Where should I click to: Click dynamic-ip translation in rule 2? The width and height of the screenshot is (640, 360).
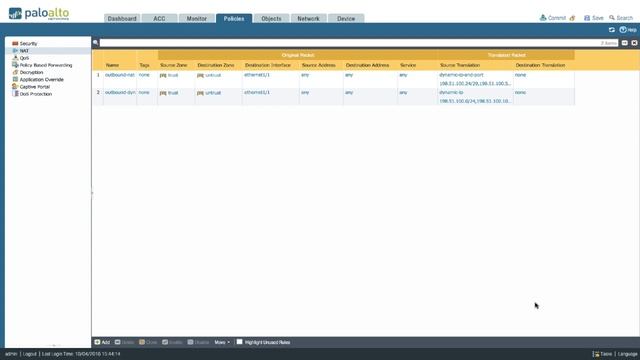pyautogui.click(x=451, y=93)
